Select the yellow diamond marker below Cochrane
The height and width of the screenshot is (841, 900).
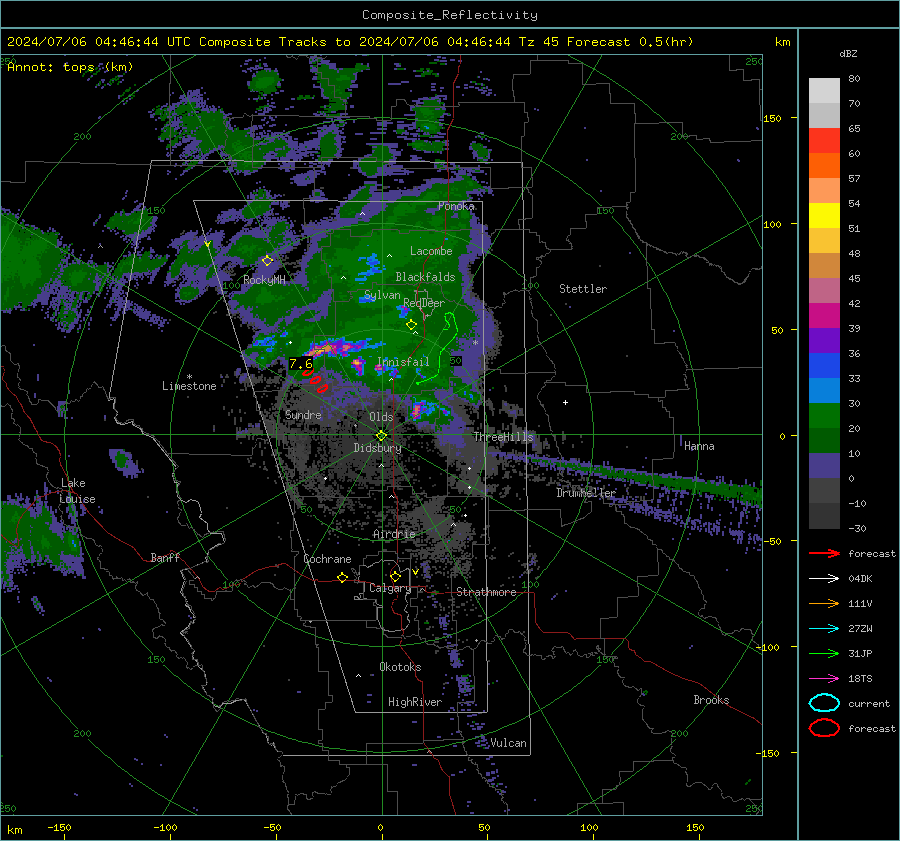coord(343,577)
